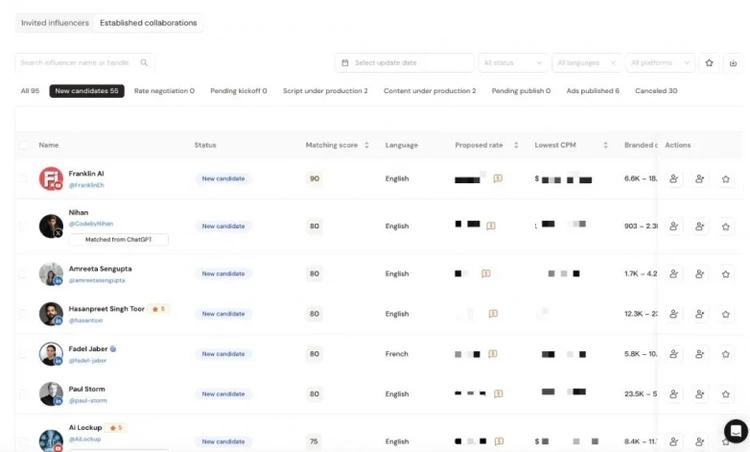Expand the All languages dropdown
This screenshot has width=750, height=452.
[x=587, y=63]
